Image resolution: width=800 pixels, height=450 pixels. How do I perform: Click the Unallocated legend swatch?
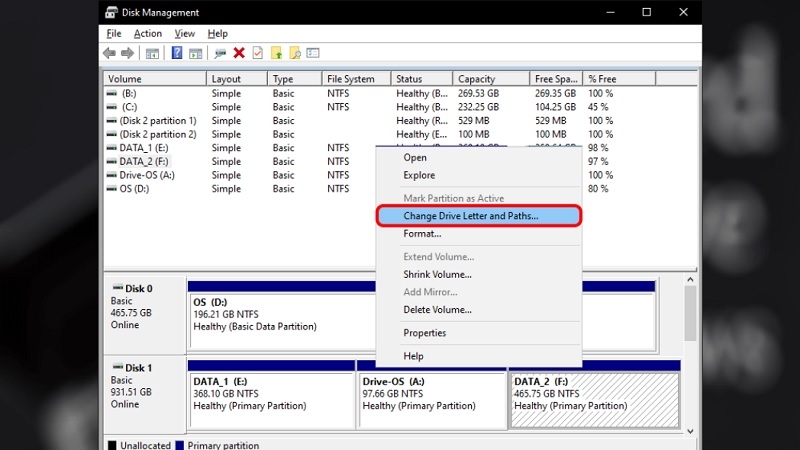click(112, 445)
